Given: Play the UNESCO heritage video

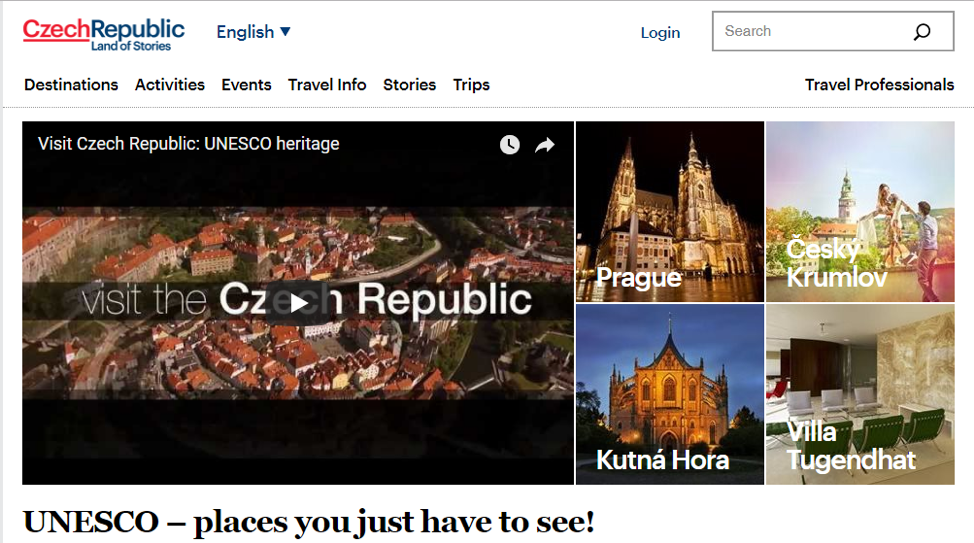Looking at the screenshot, I should (298, 303).
